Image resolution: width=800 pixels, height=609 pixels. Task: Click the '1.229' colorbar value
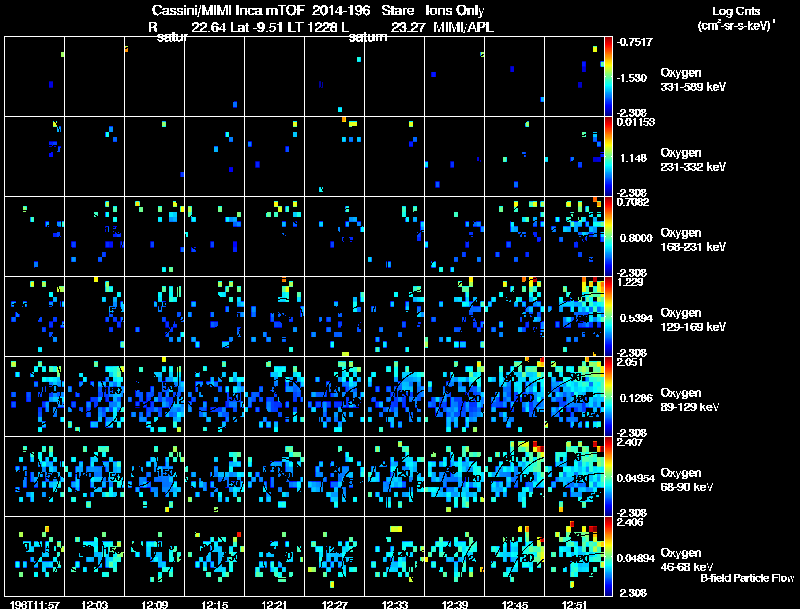click(630, 282)
